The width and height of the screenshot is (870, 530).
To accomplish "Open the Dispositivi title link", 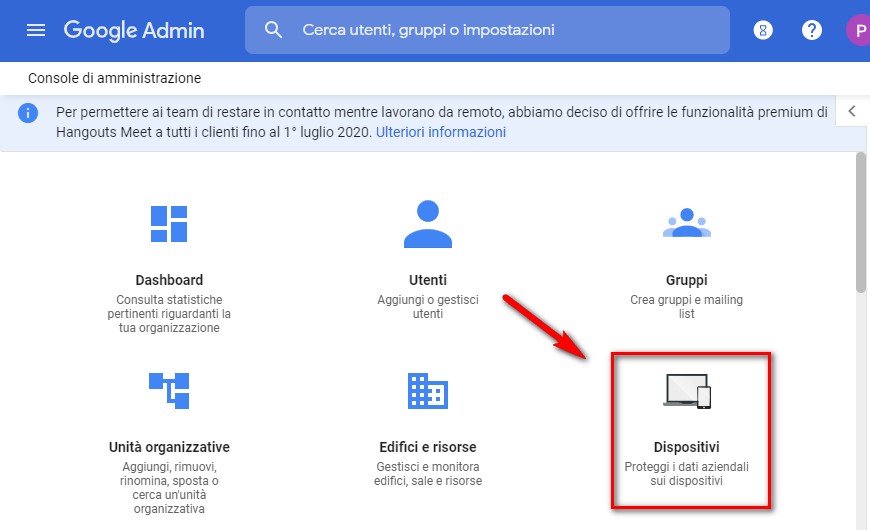I will pos(687,447).
